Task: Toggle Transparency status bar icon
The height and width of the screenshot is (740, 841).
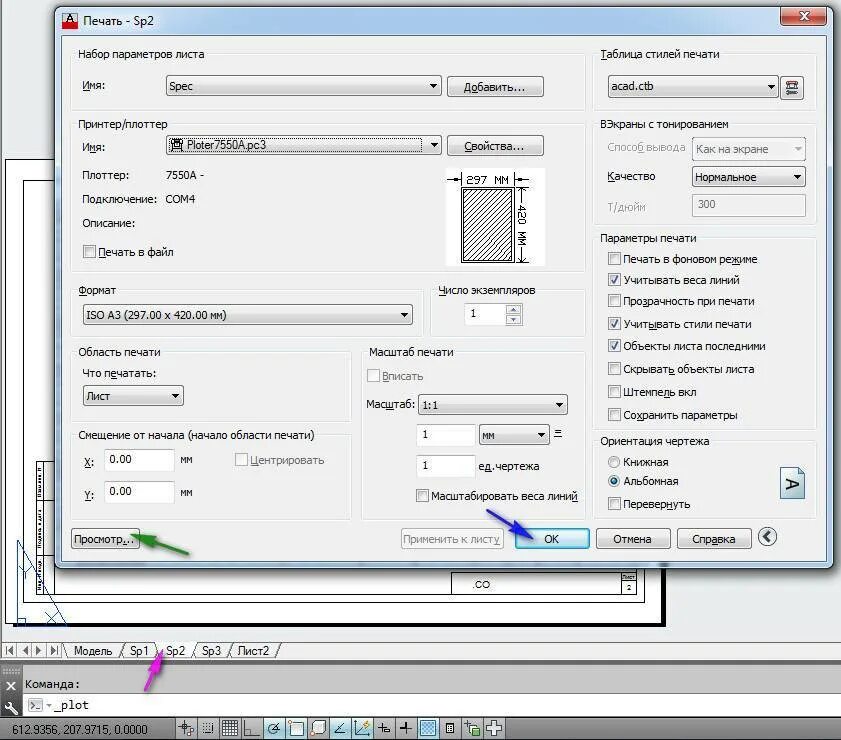Action: 428,728
